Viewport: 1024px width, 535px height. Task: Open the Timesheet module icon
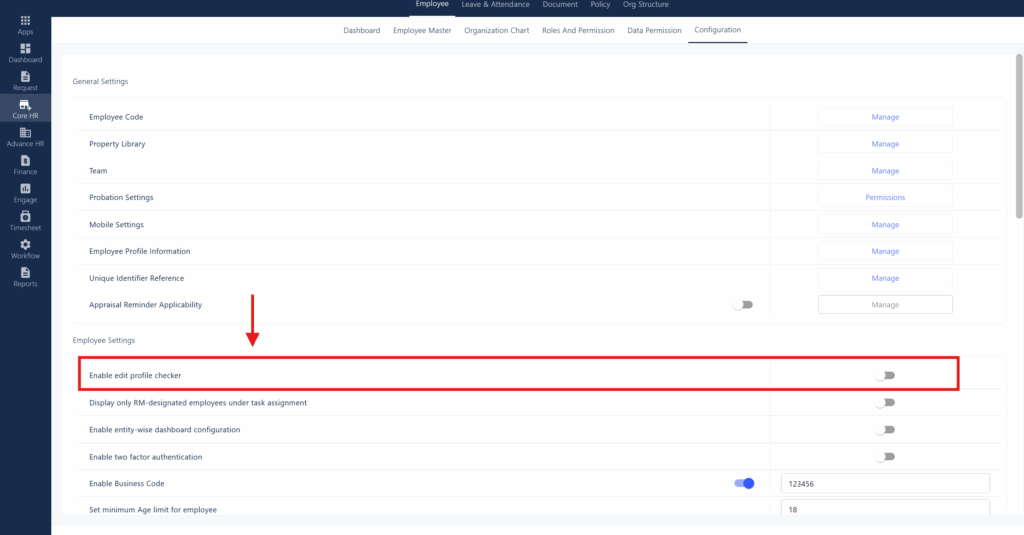(x=25, y=217)
